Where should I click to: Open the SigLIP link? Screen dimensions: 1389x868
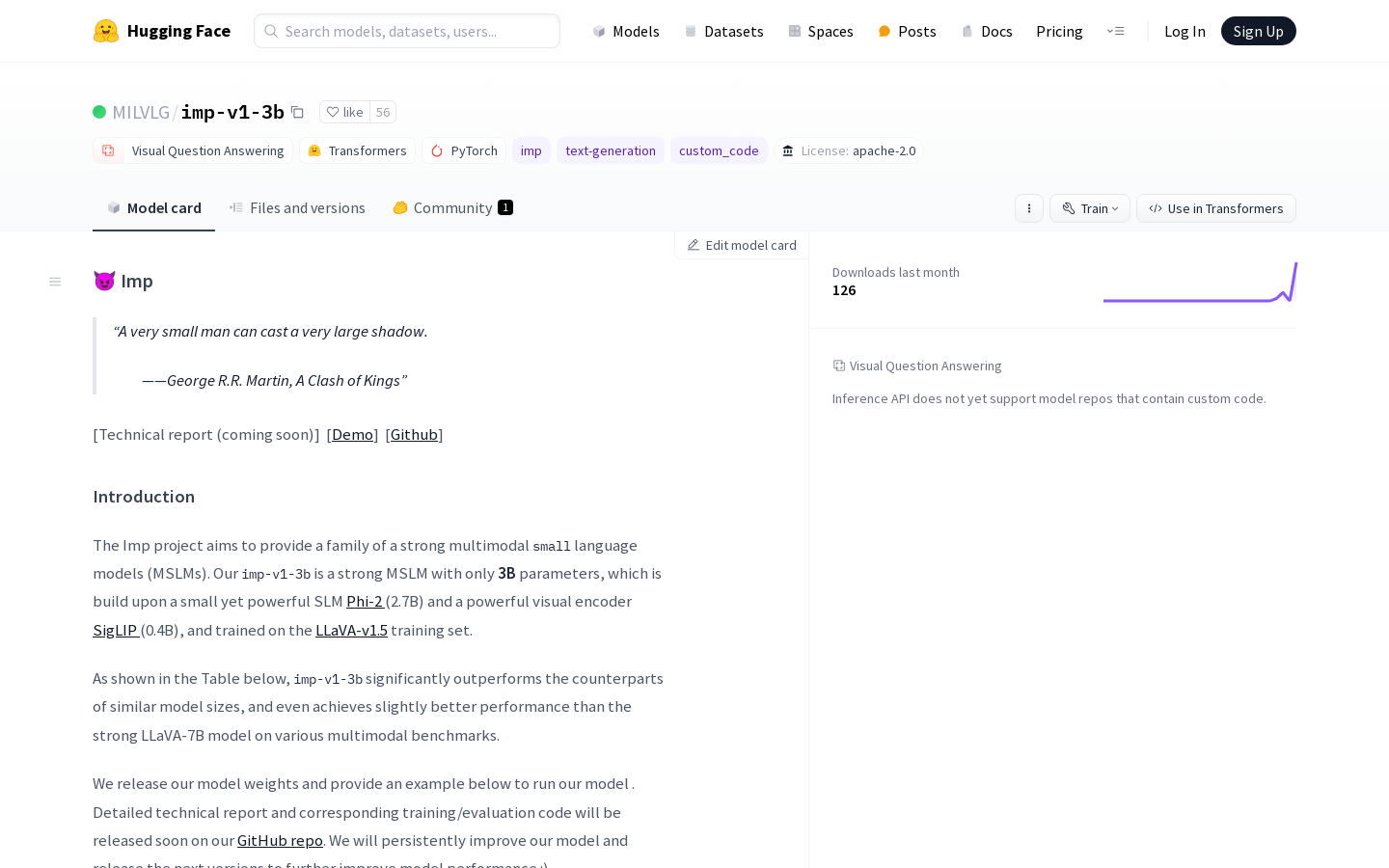(115, 630)
